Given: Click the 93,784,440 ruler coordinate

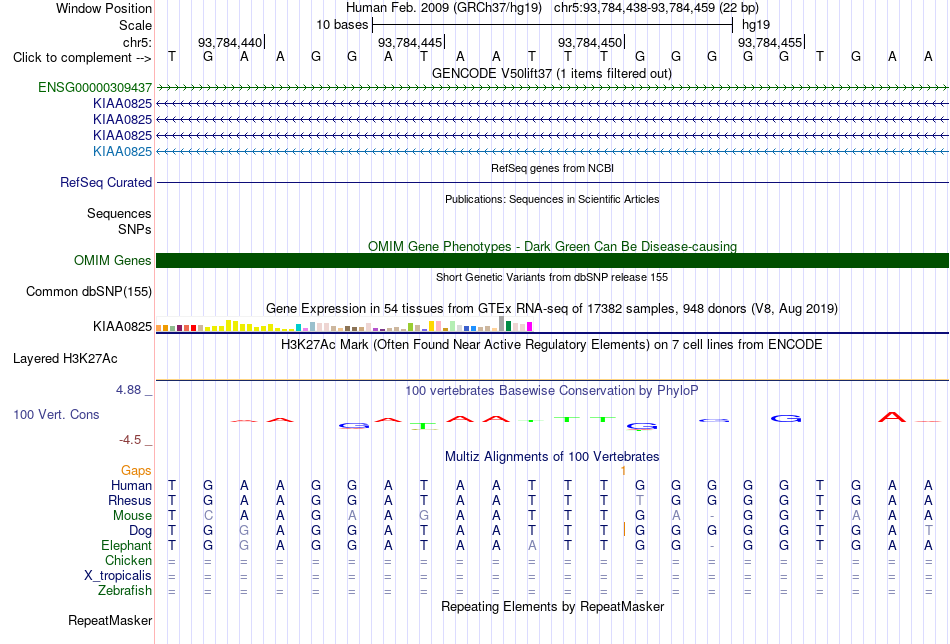Looking at the screenshot, I should (x=230, y=42).
